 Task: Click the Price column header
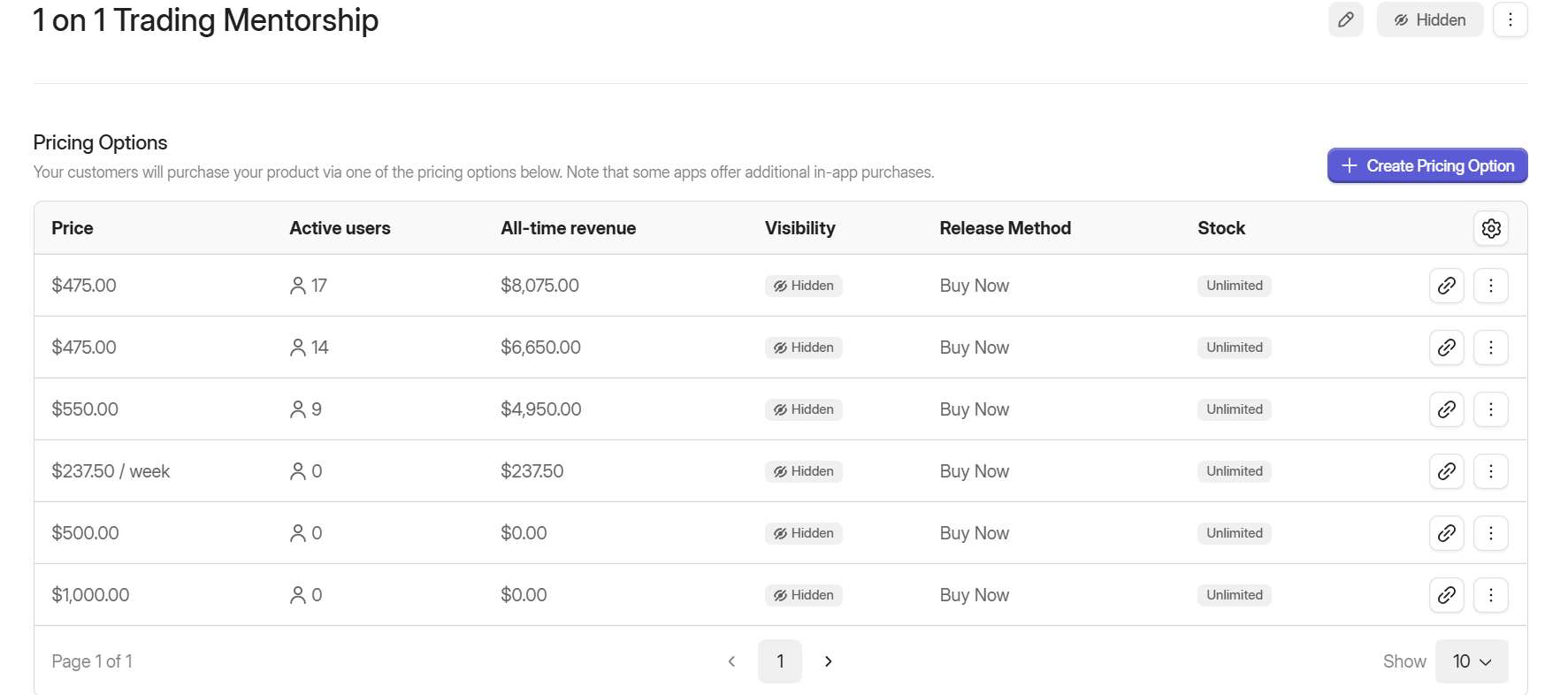point(73,228)
